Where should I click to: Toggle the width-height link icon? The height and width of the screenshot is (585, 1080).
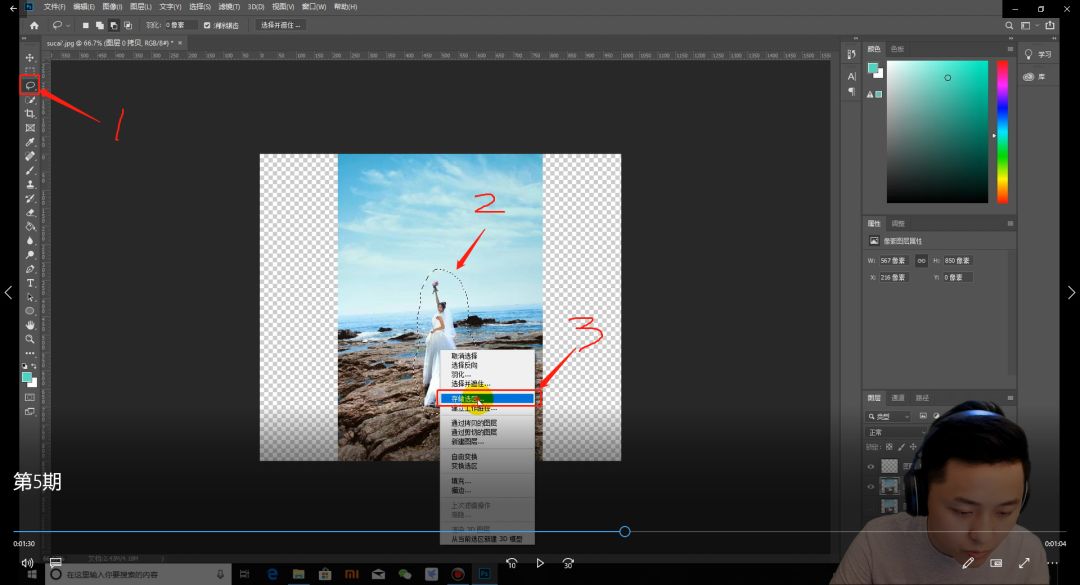click(x=921, y=260)
